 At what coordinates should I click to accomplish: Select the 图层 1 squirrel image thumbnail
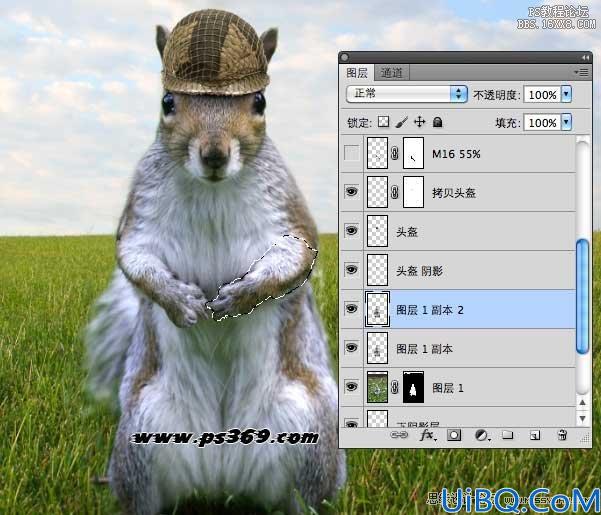[377, 387]
